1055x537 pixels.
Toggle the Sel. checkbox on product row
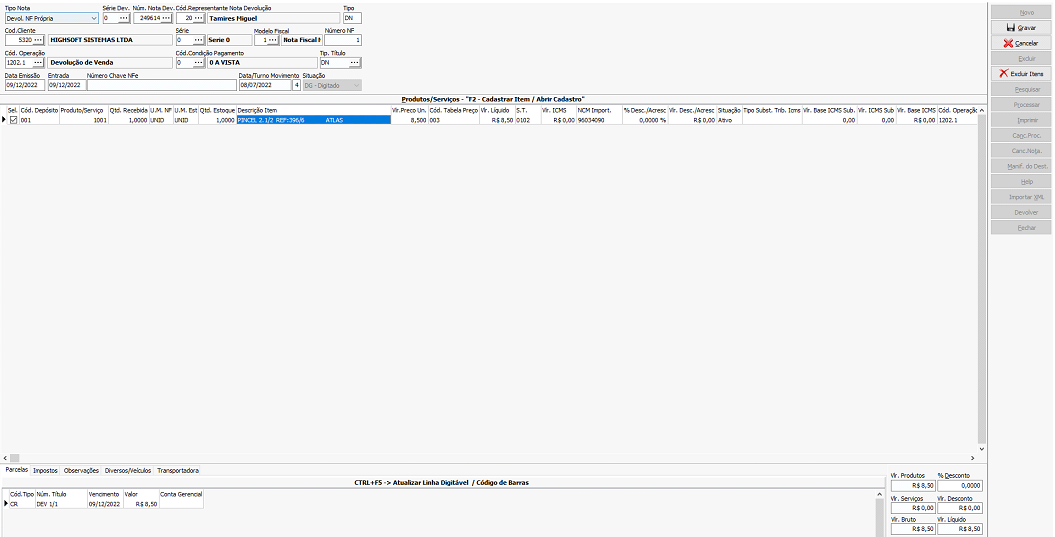14,119
